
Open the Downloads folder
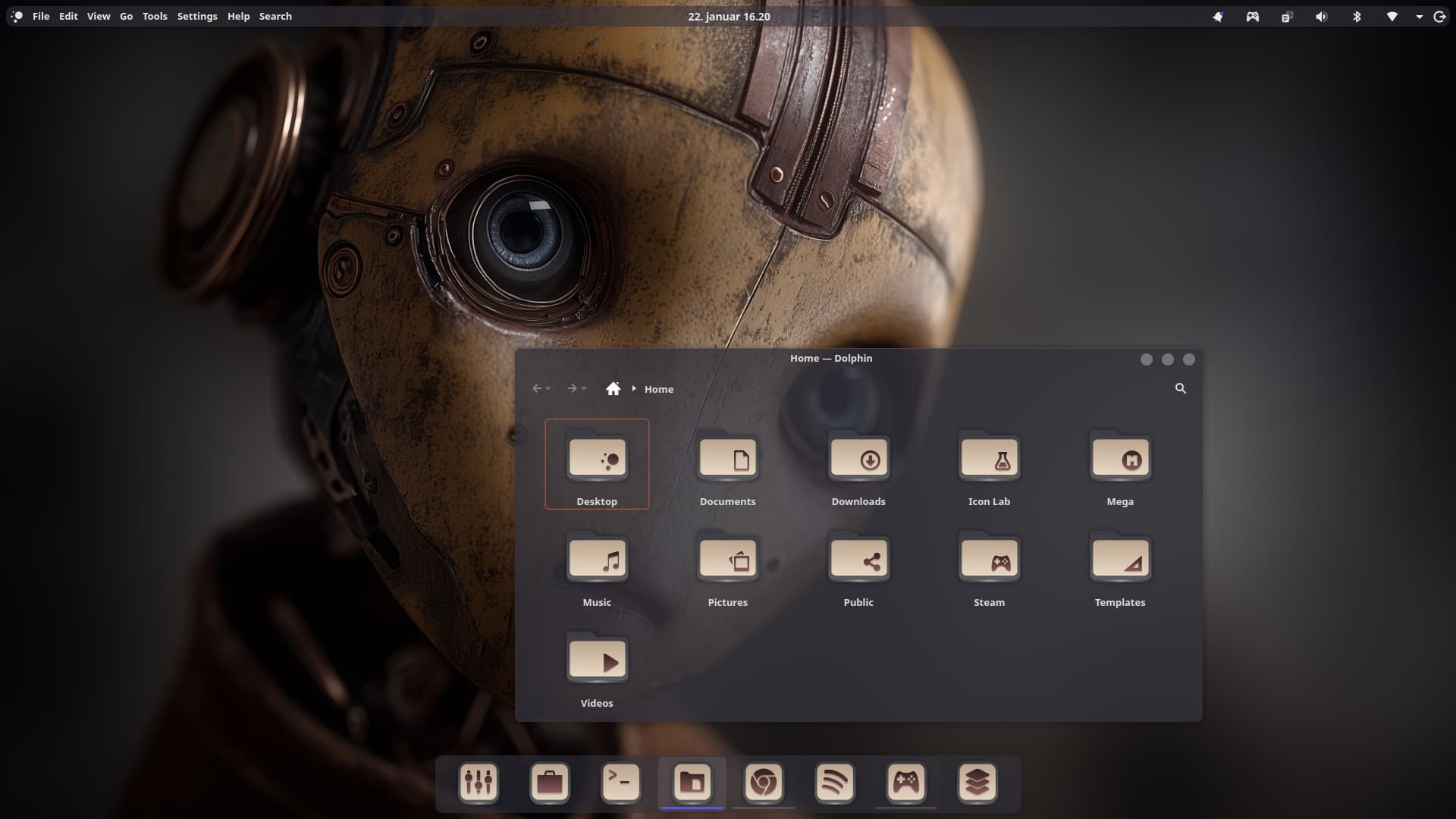tap(858, 460)
